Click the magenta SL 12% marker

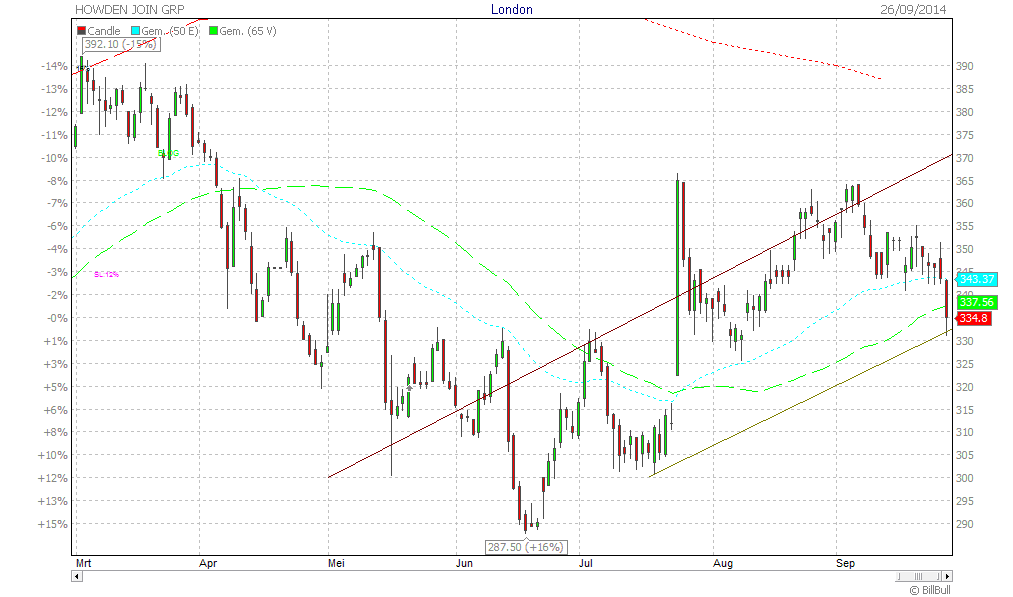click(106, 274)
